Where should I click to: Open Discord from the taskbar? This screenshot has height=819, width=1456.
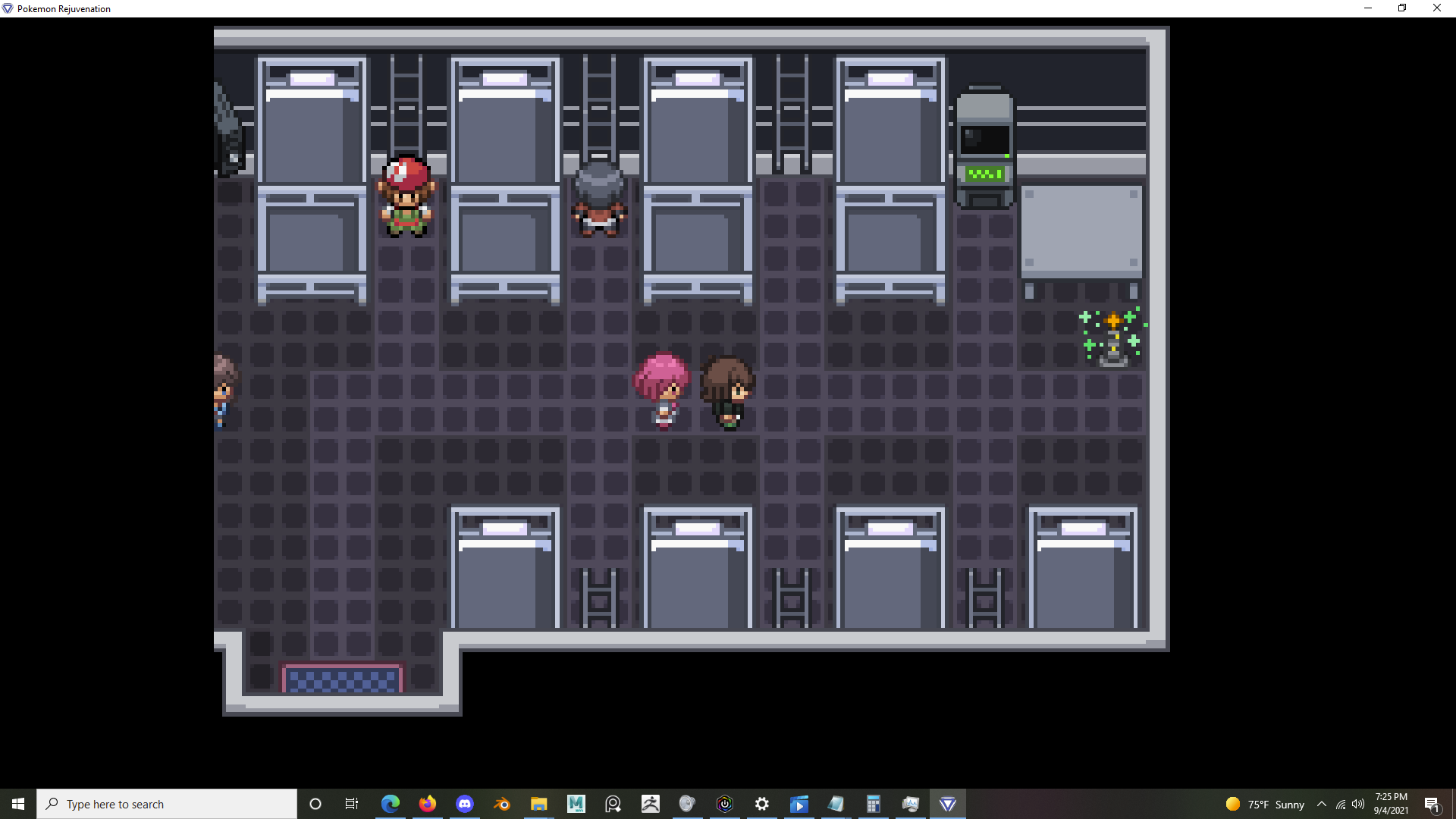(465, 804)
